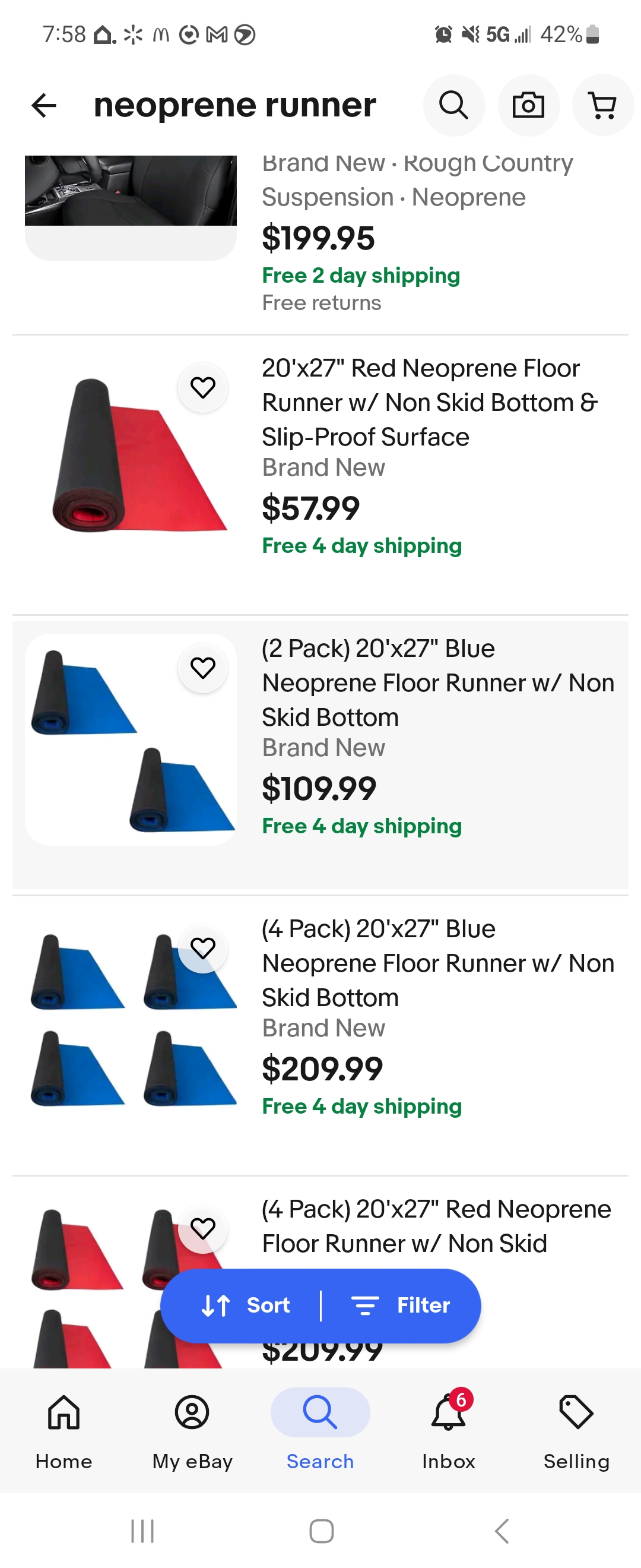The height and width of the screenshot is (1568, 641).
Task: Open search with magnifier icon in header
Action: click(453, 105)
